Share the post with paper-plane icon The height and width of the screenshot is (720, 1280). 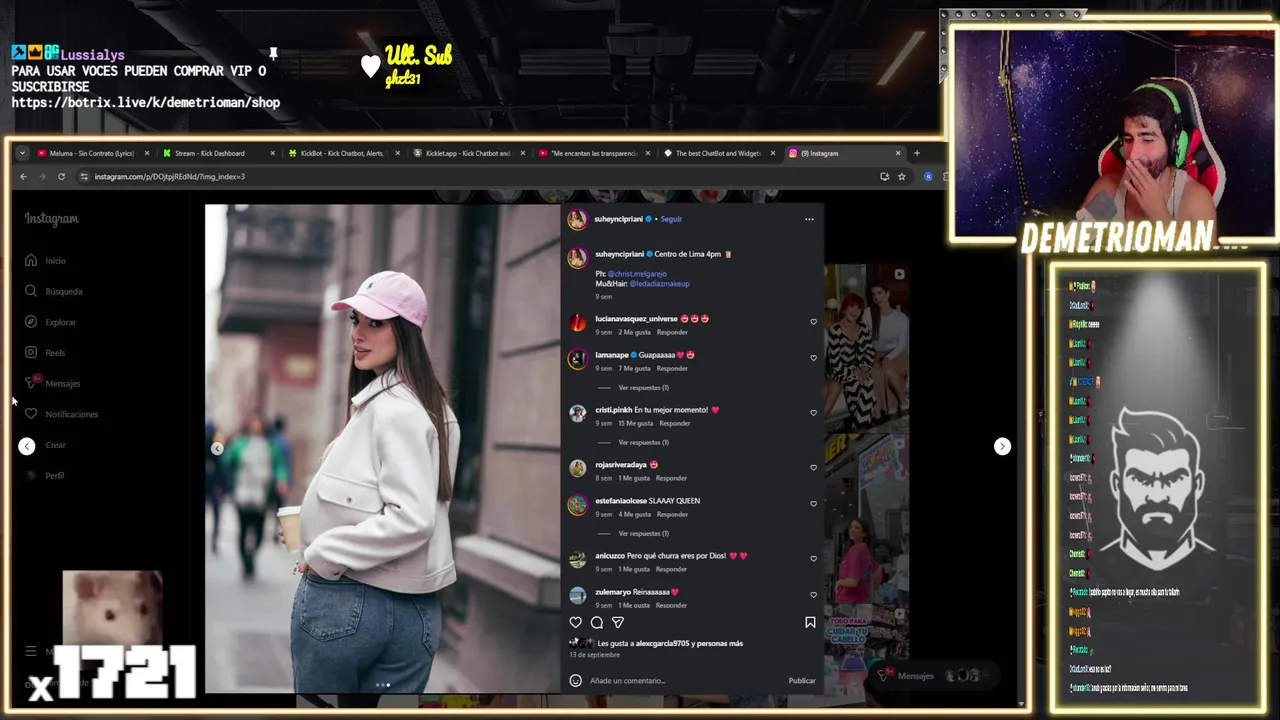[618, 622]
